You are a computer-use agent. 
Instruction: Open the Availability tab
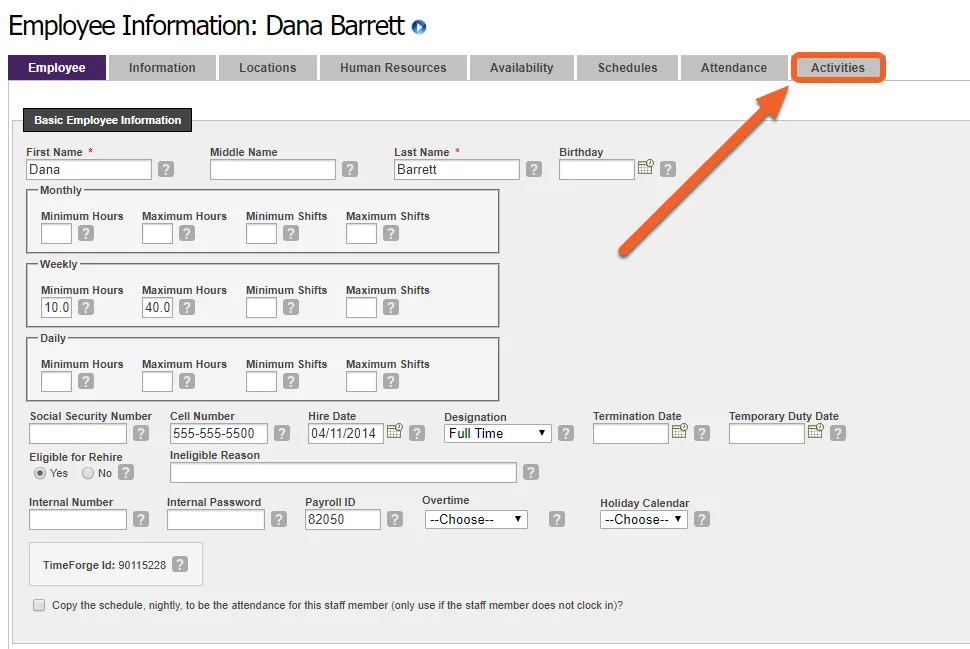(x=521, y=67)
